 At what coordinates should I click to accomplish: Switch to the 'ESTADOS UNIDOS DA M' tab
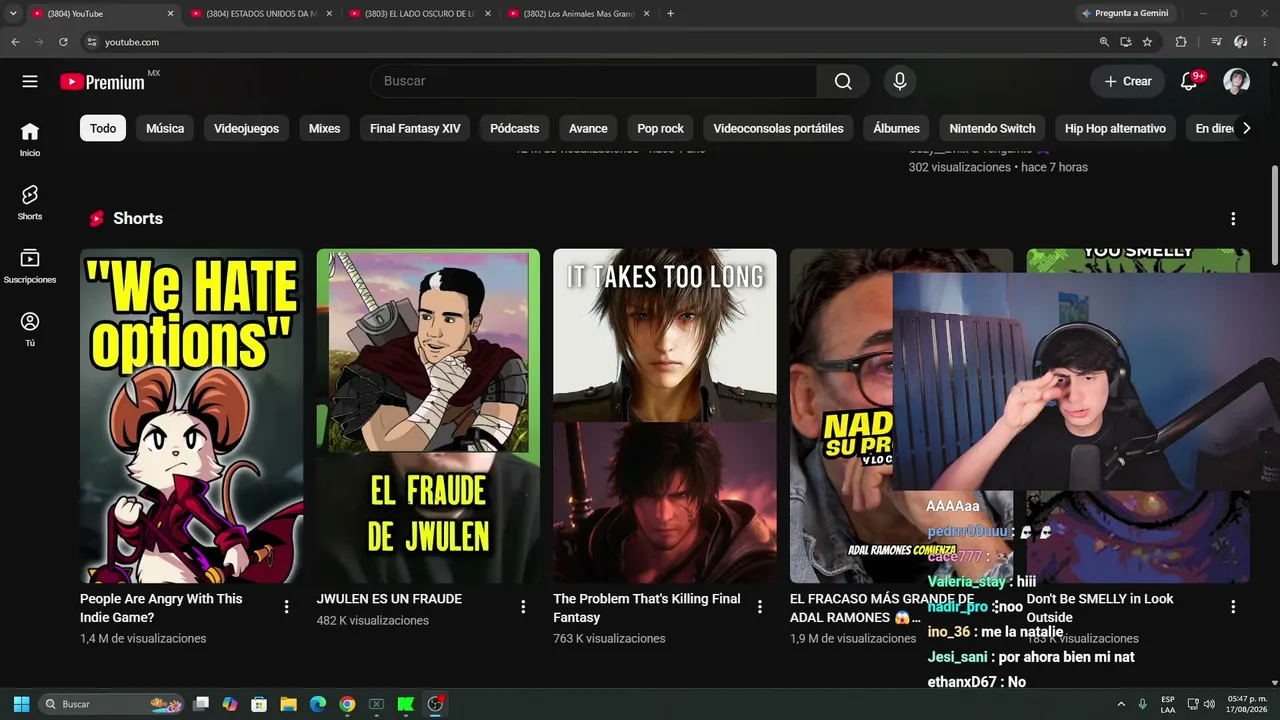click(x=262, y=14)
